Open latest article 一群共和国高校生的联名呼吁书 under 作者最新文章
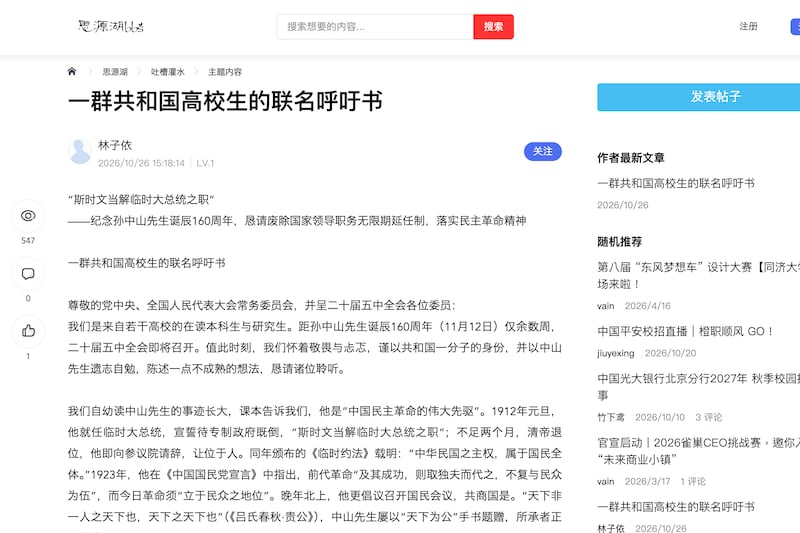 (x=676, y=183)
